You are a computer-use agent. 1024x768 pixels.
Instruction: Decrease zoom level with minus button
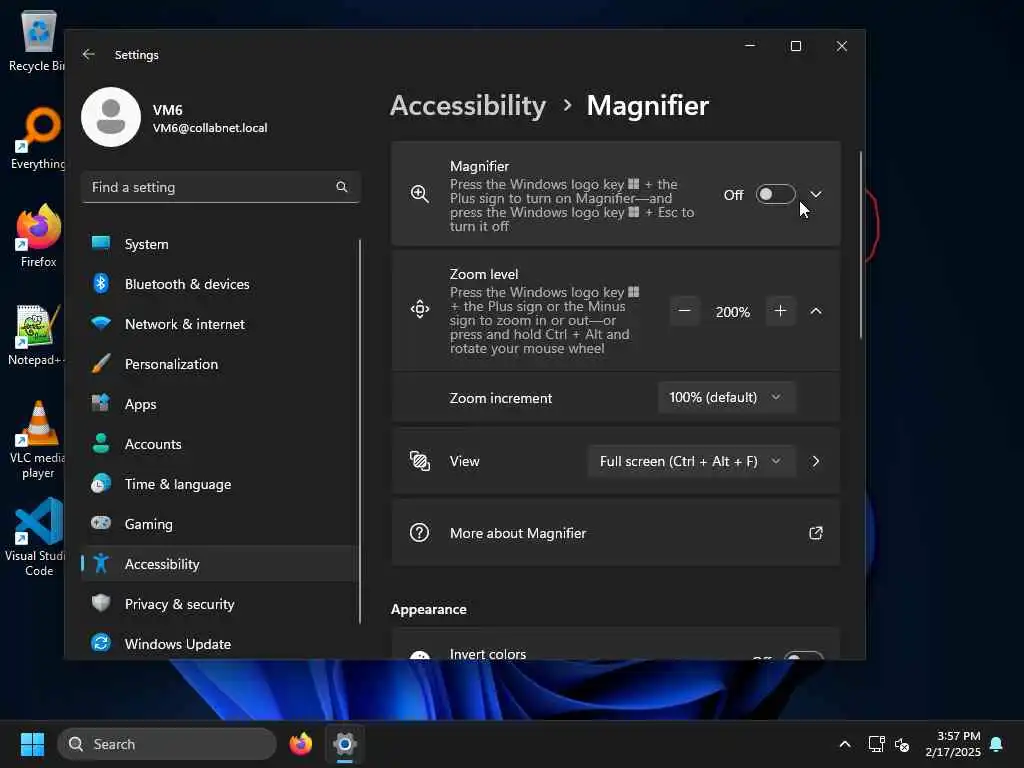coord(684,311)
